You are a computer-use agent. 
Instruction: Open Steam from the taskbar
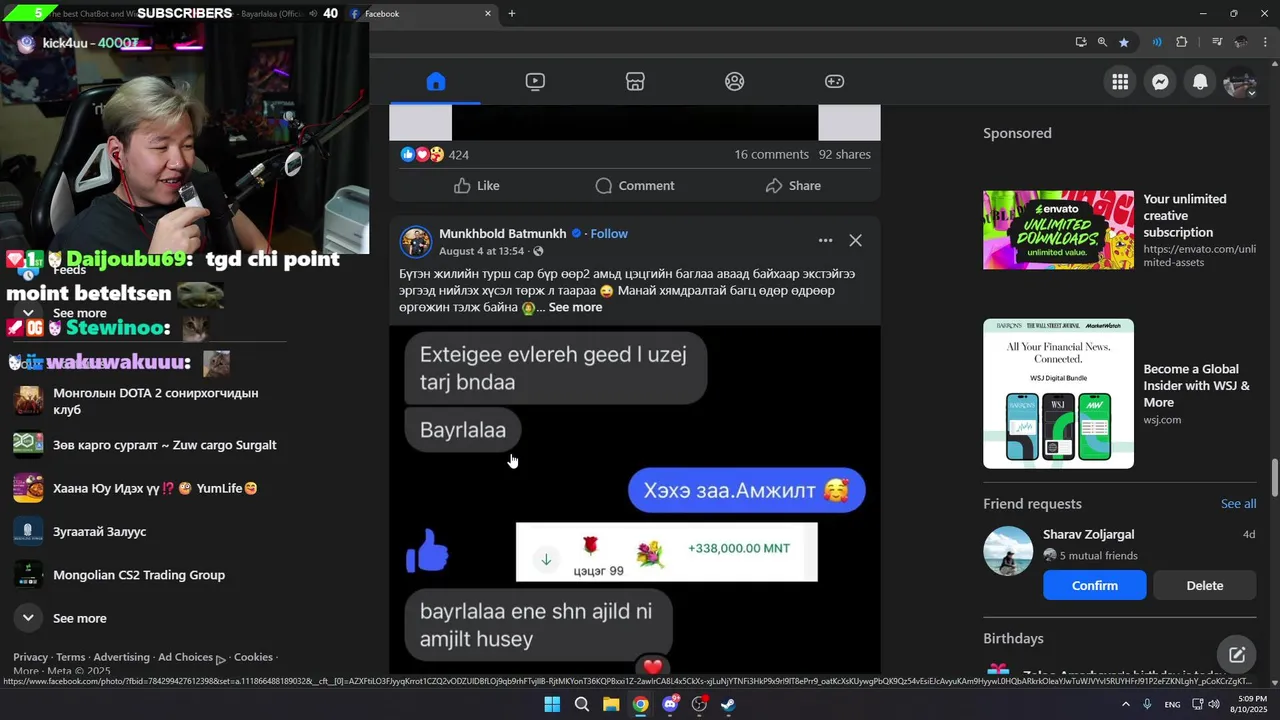tap(728, 704)
